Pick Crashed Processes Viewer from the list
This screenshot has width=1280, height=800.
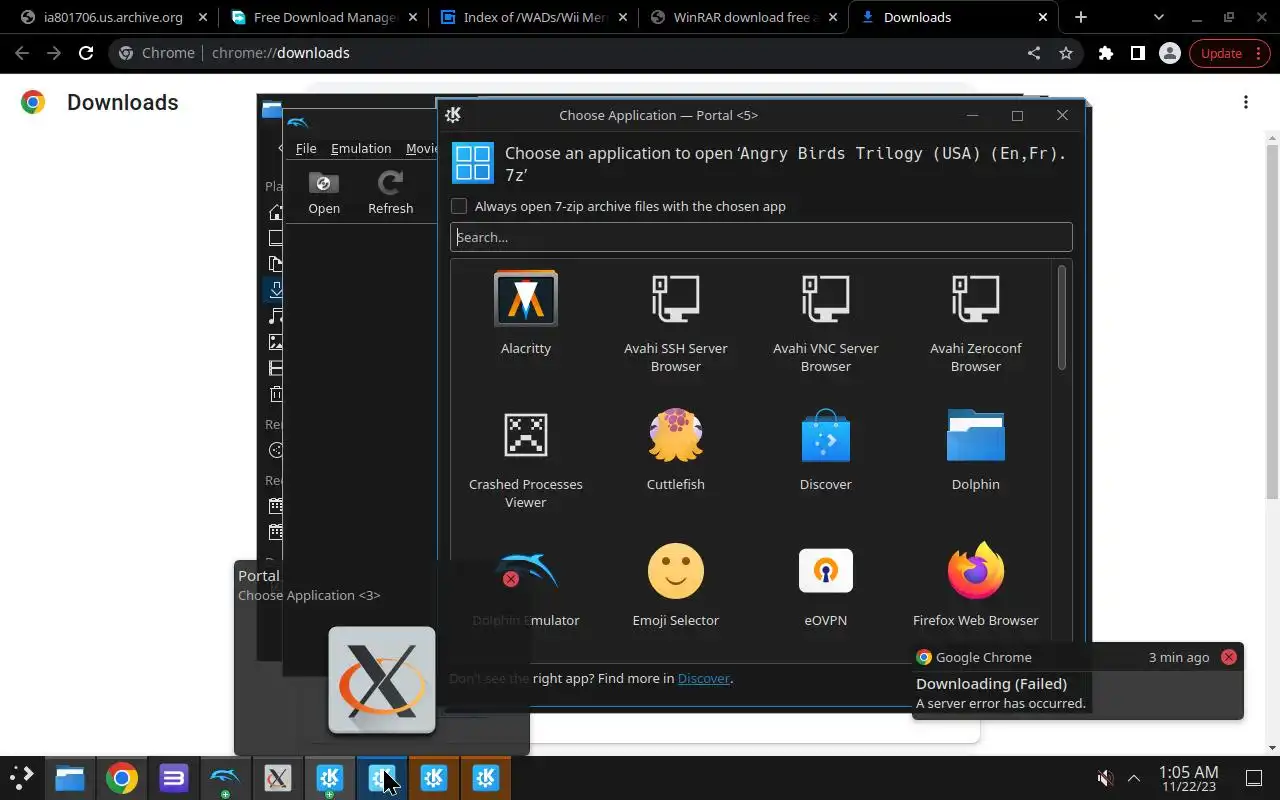[526, 458]
